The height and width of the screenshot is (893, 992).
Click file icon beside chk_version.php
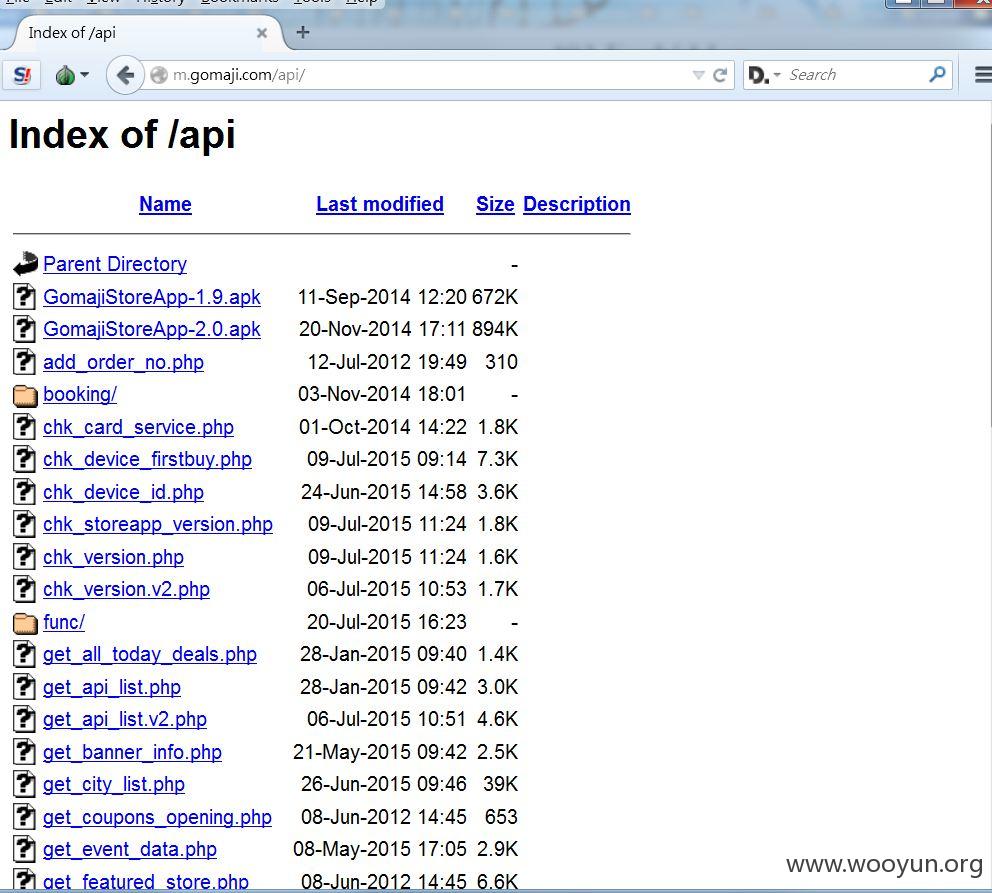[25, 557]
